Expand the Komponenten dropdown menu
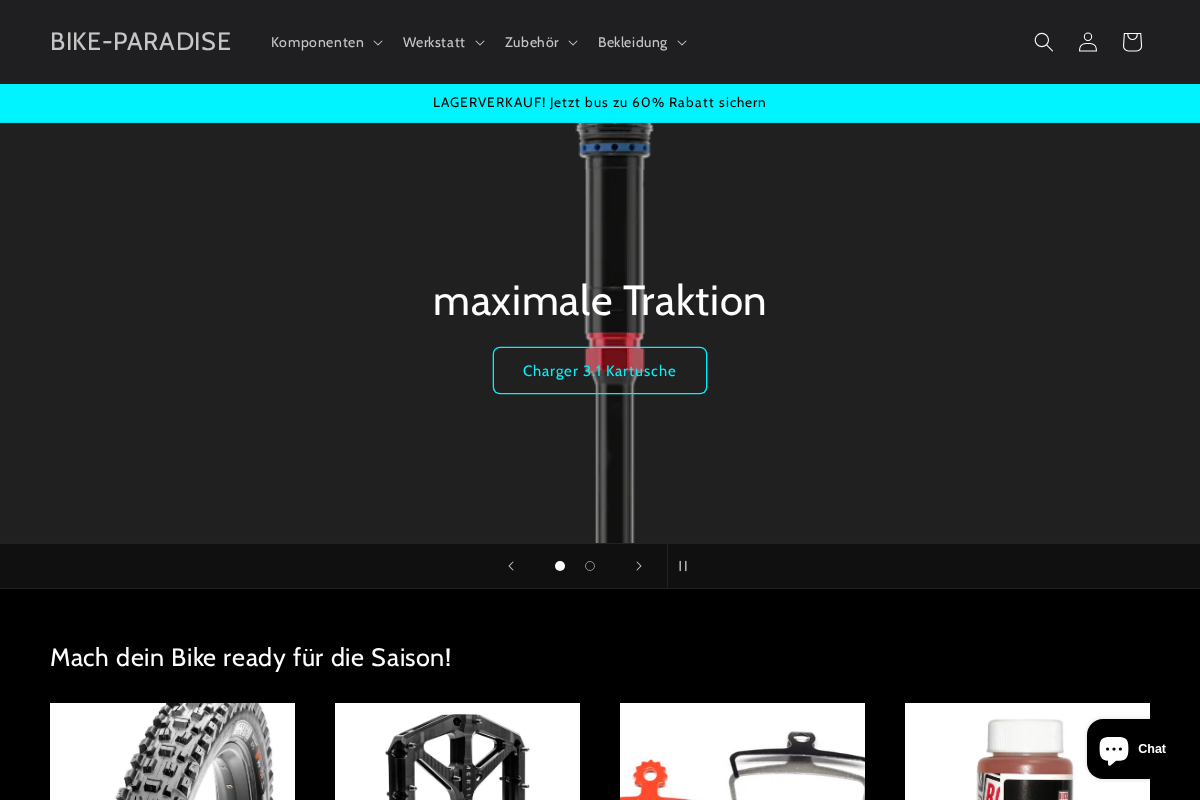 [318, 42]
